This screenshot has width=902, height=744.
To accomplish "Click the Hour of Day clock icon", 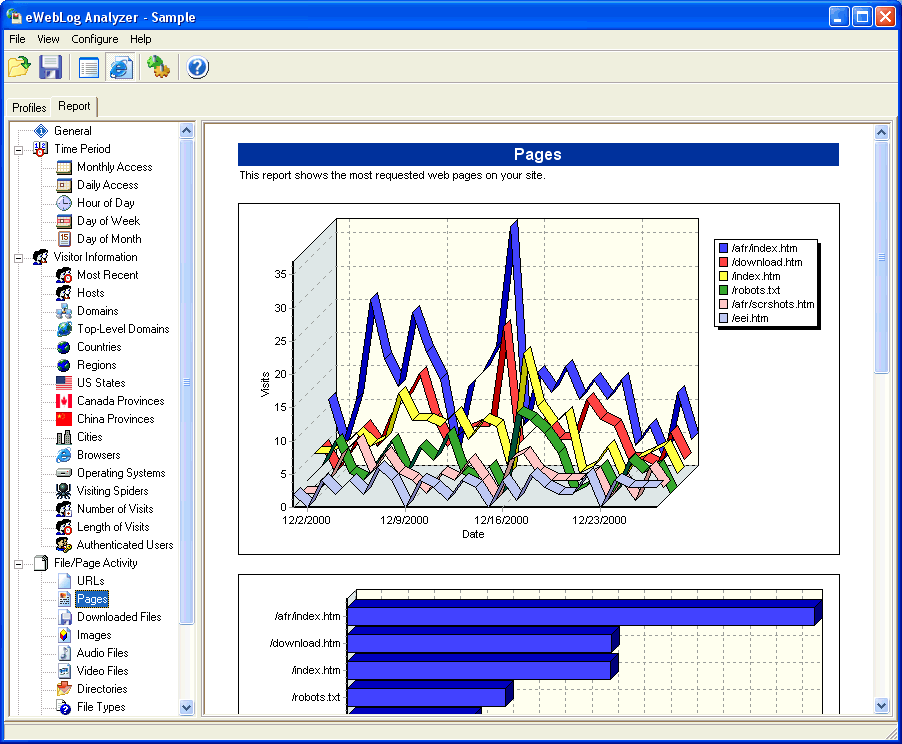I will point(64,203).
